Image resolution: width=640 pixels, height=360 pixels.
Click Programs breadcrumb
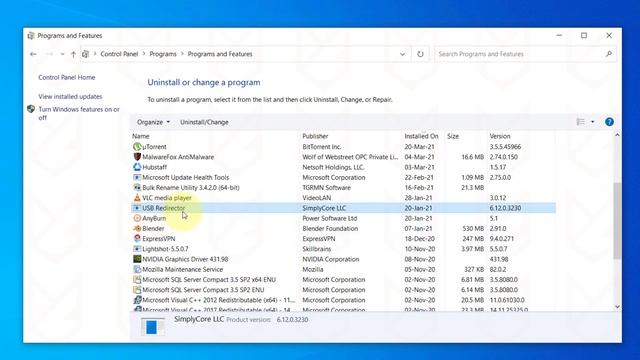[x=163, y=54]
